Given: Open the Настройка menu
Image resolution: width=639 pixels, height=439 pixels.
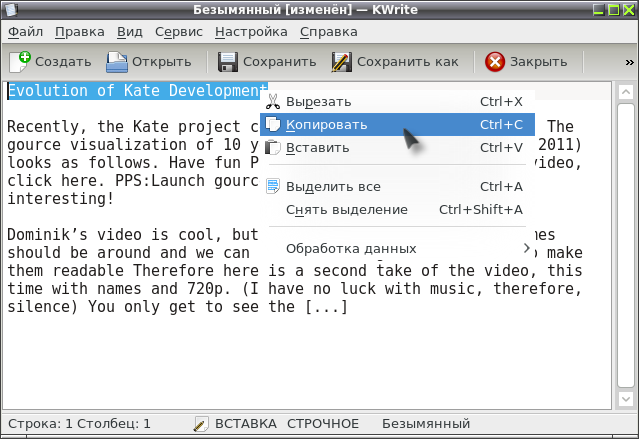Looking at the screenshot, I should pos(251,32).
